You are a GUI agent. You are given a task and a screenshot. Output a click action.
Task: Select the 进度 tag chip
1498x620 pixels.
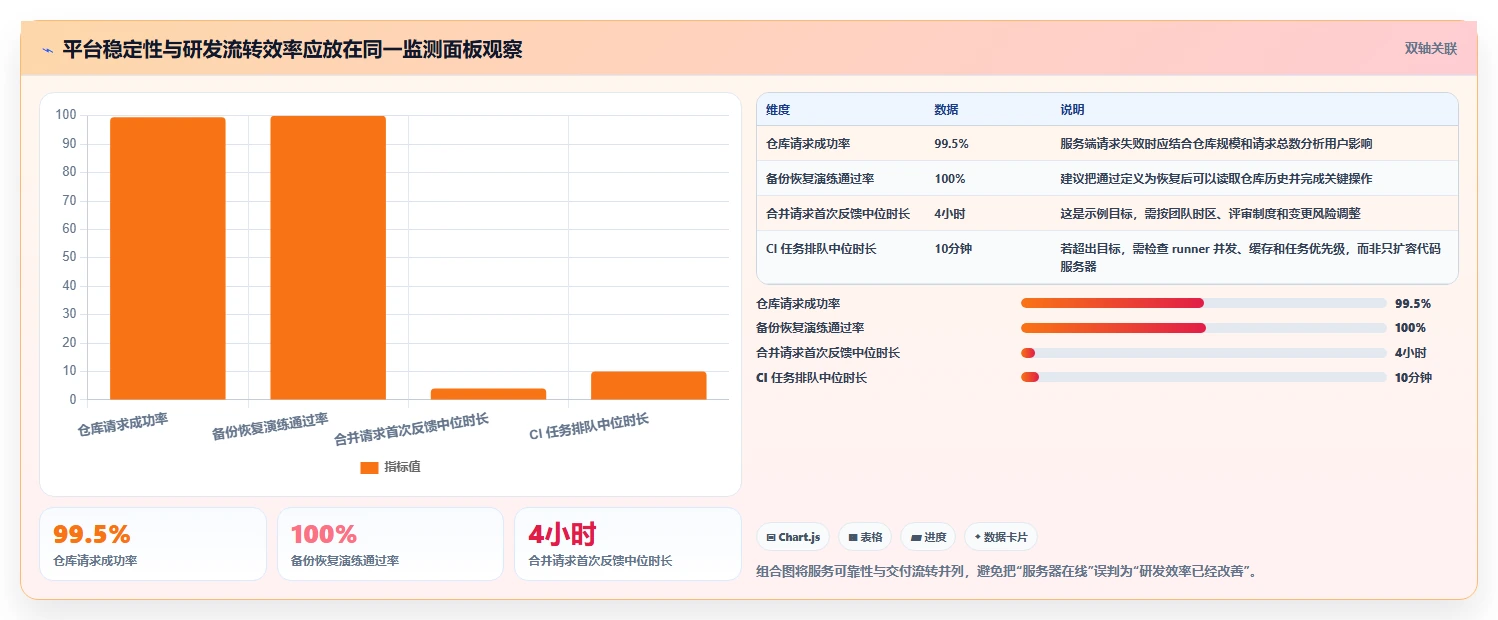coord(928,537)
